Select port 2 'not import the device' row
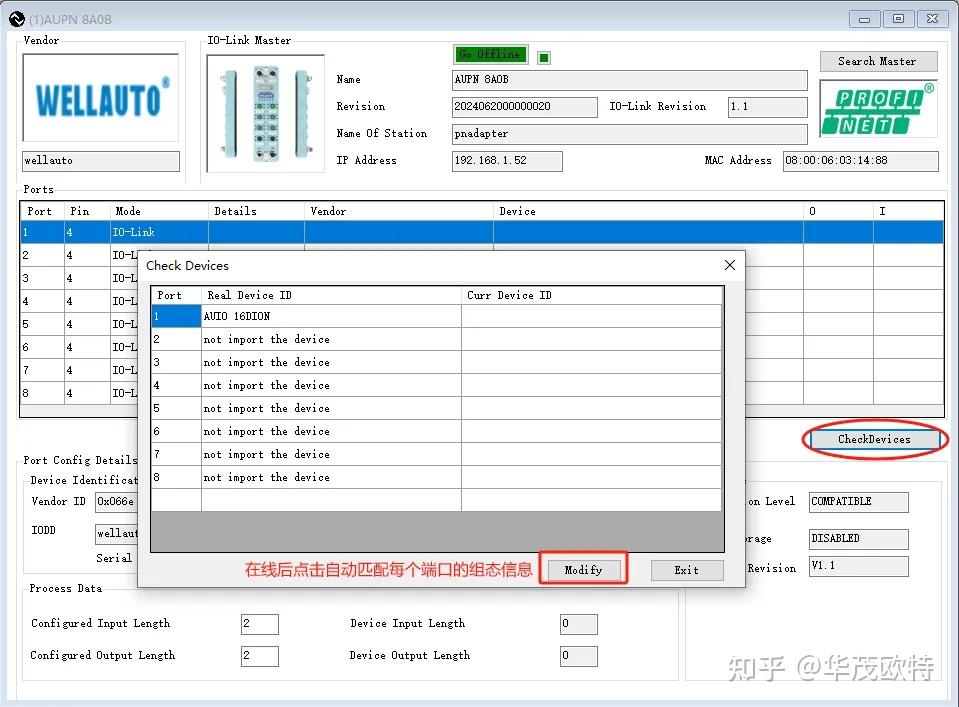Screen dimensions: 959x707 pos(437,339)
